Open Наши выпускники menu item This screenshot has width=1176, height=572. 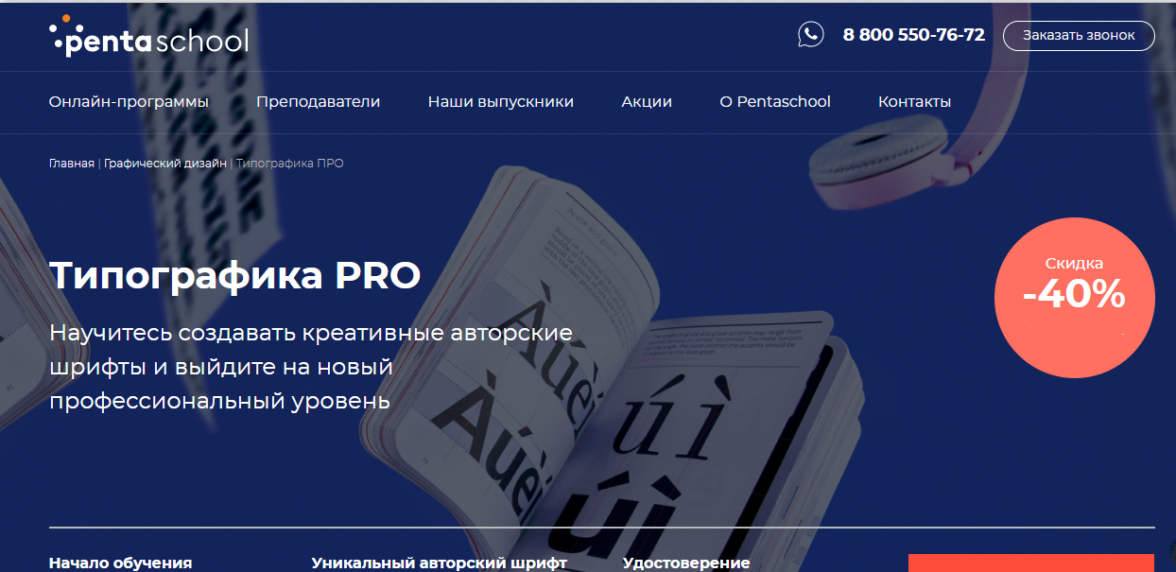(500, 102)
